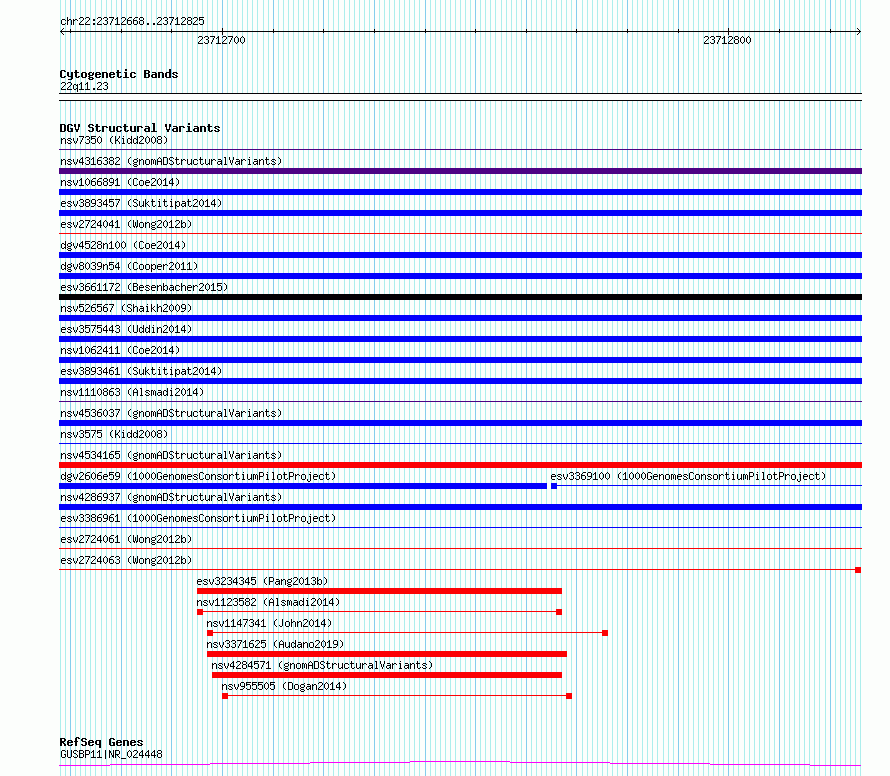Click the red esv3234345 variant bar

point(379,591)
